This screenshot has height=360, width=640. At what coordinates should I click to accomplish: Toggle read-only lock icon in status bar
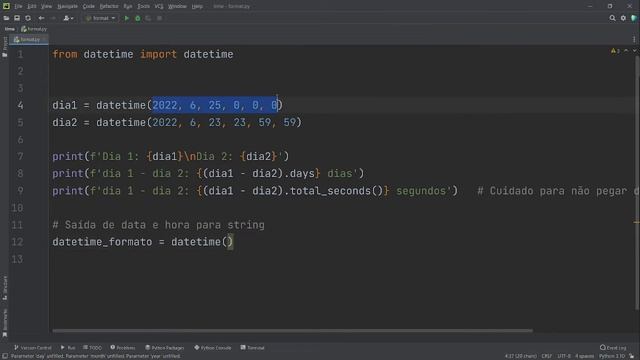tap(632, 356)
